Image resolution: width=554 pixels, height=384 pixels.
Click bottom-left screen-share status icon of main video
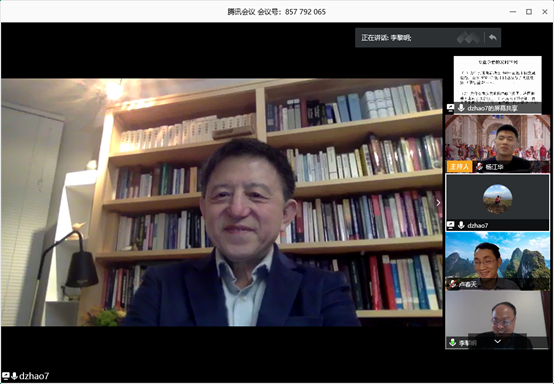pos(6,376)
